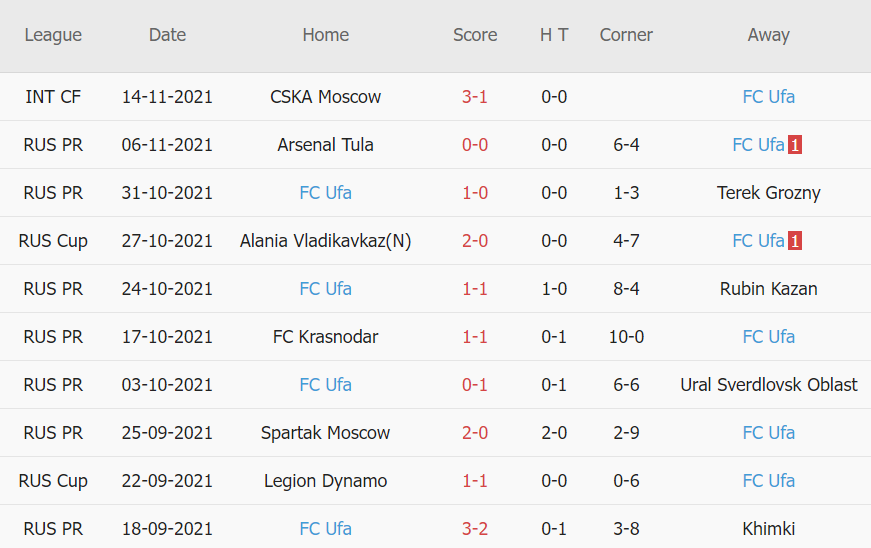This screenshot has width=871, height=548.
Task: Click the red card badge in Arsenal Tula row
Action: pos(795,145)
